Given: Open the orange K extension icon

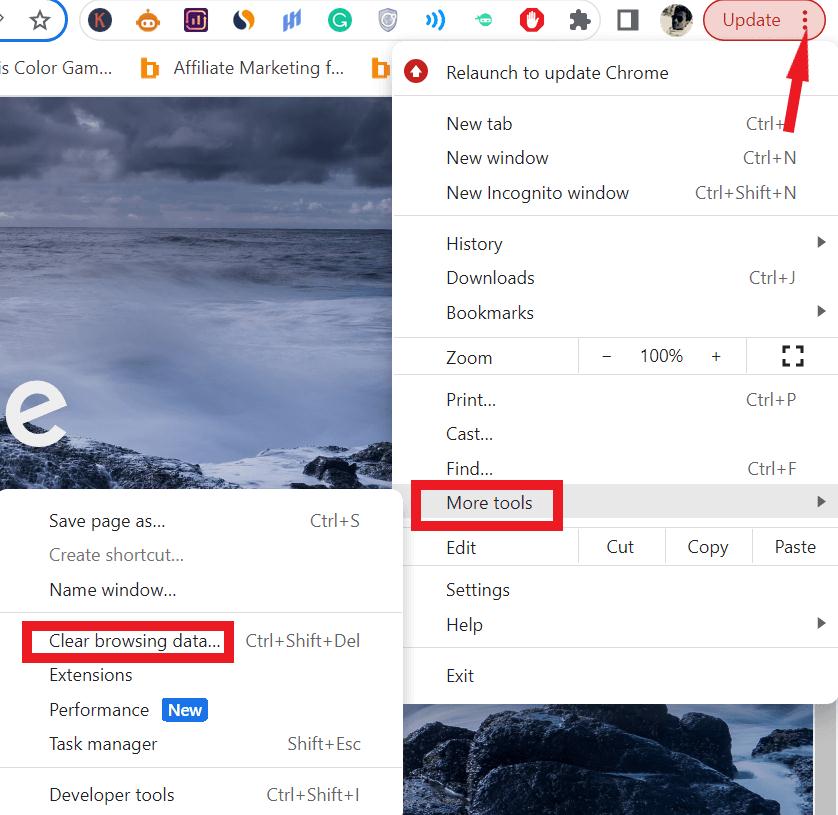Looking at the screenshot, I should click(100, 21).
